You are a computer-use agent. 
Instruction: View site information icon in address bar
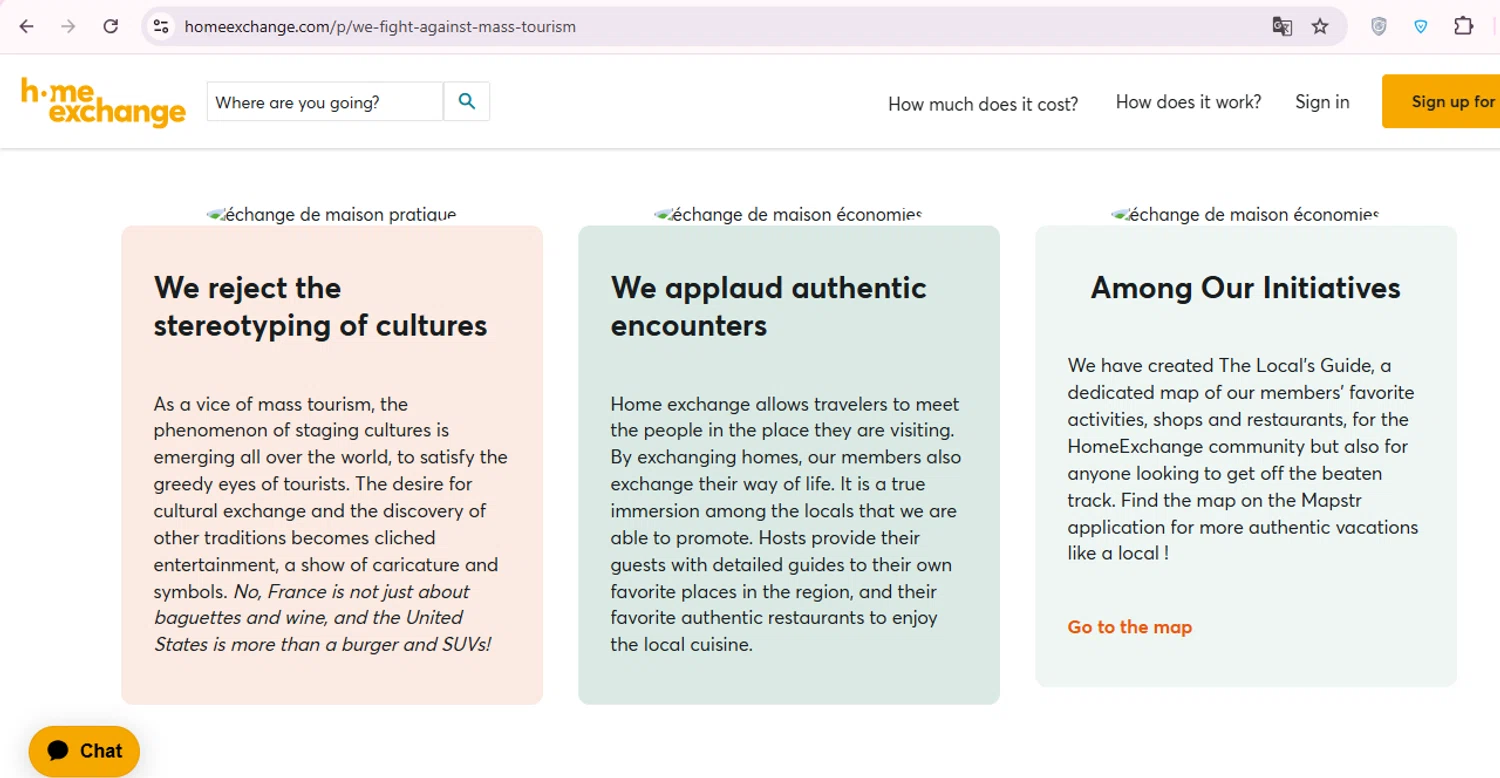[160, 27]
